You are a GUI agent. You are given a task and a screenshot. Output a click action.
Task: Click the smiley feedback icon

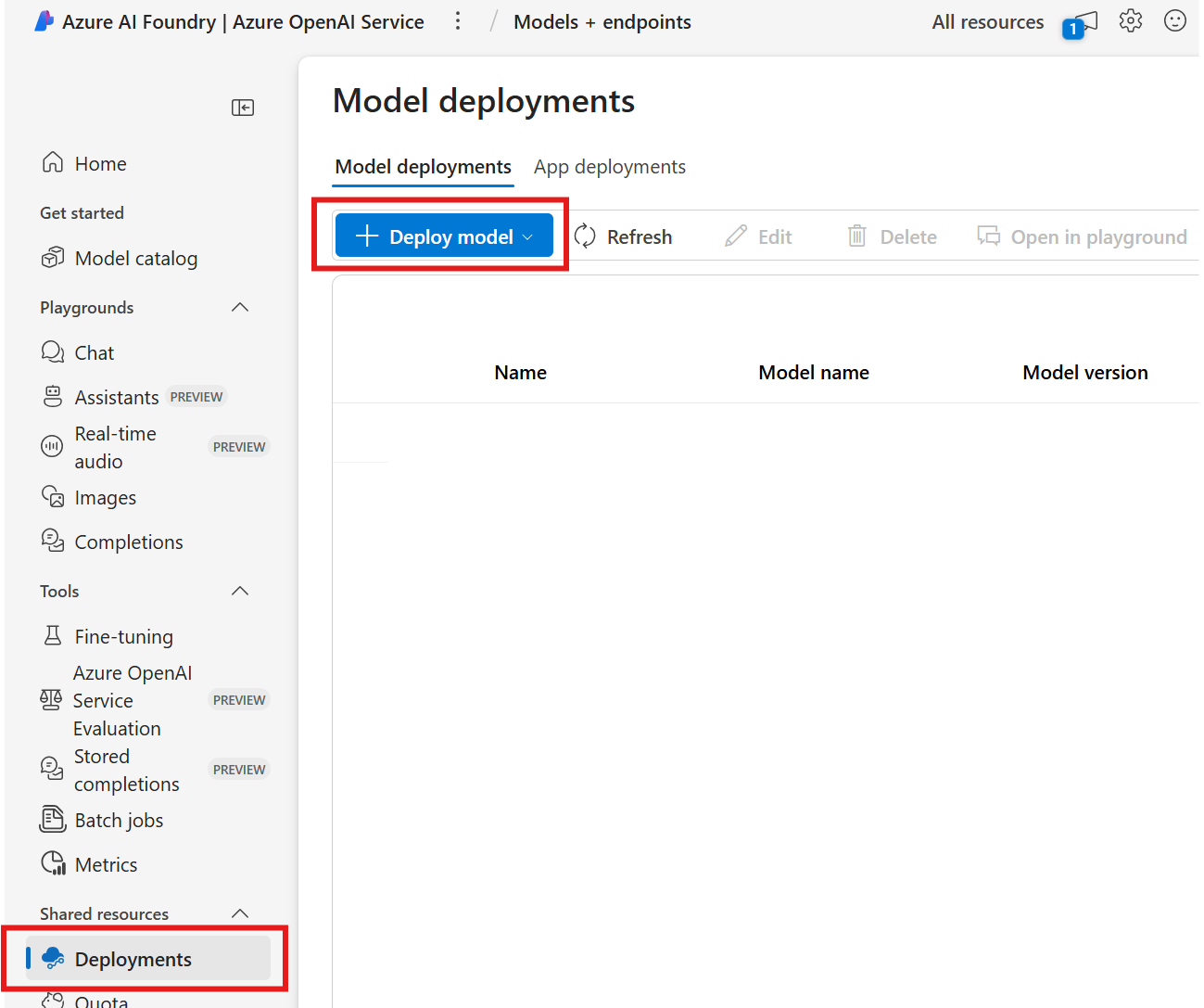[1174, 21]
